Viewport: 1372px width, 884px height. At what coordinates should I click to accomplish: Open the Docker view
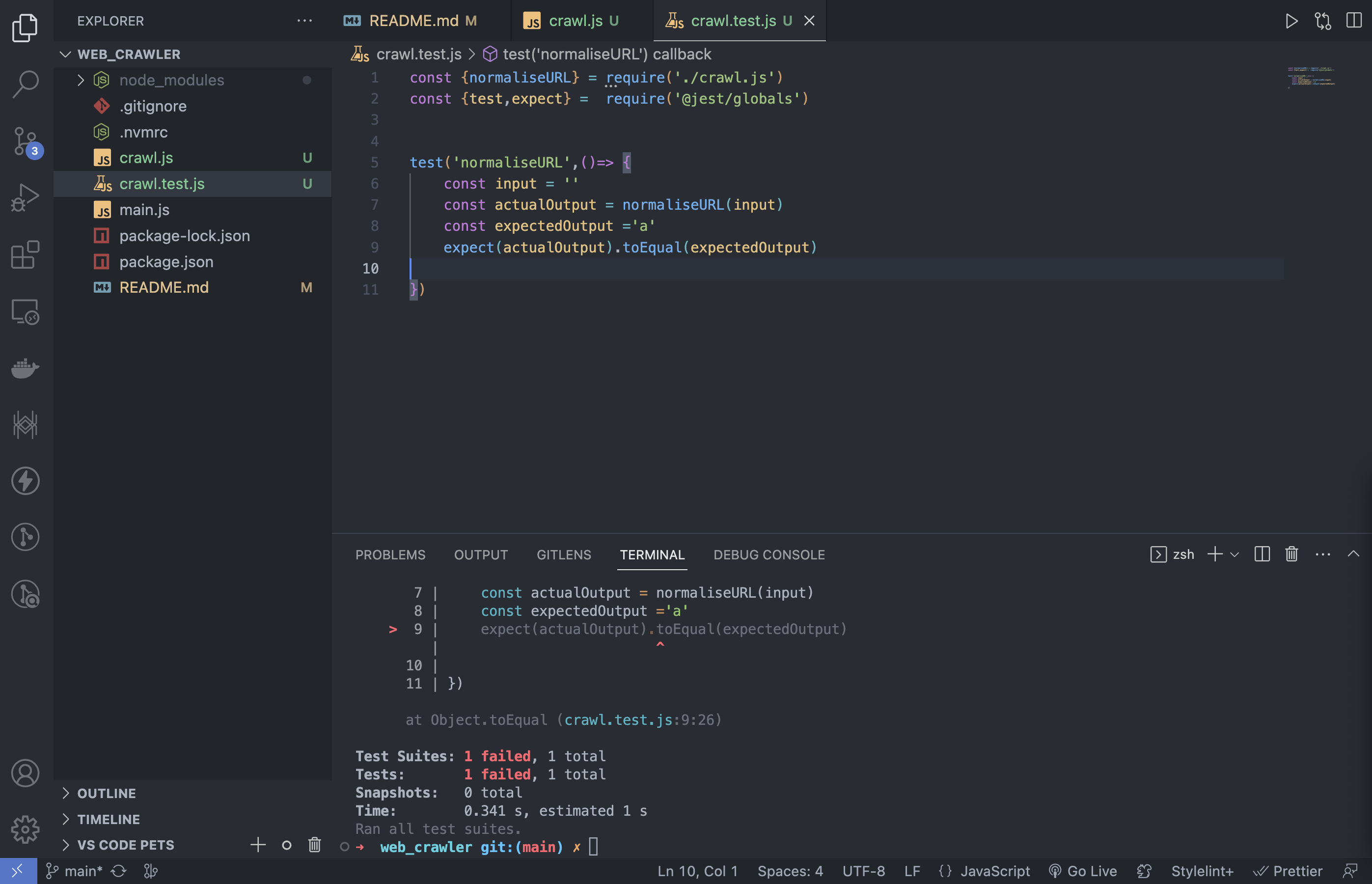click(x=25, y=368)
